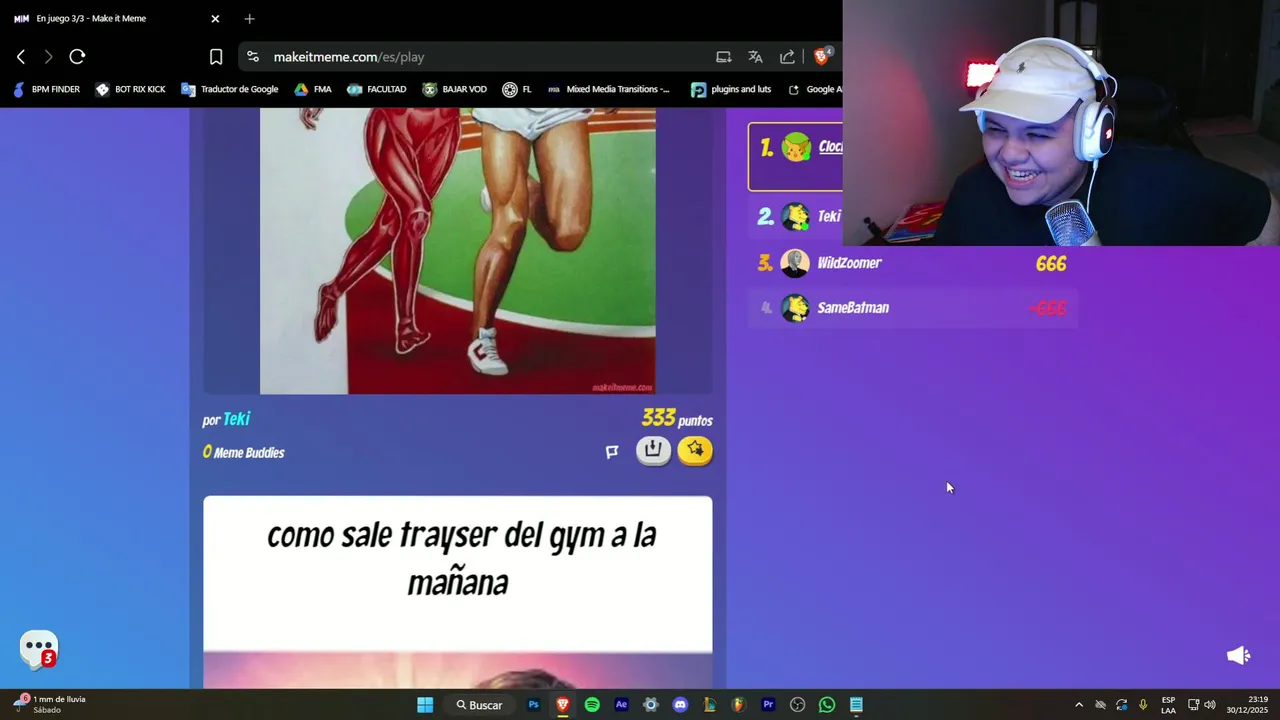The image size is (1280, 720).
Task: Open the ESP LAA language switcher
Action: 1168,705
